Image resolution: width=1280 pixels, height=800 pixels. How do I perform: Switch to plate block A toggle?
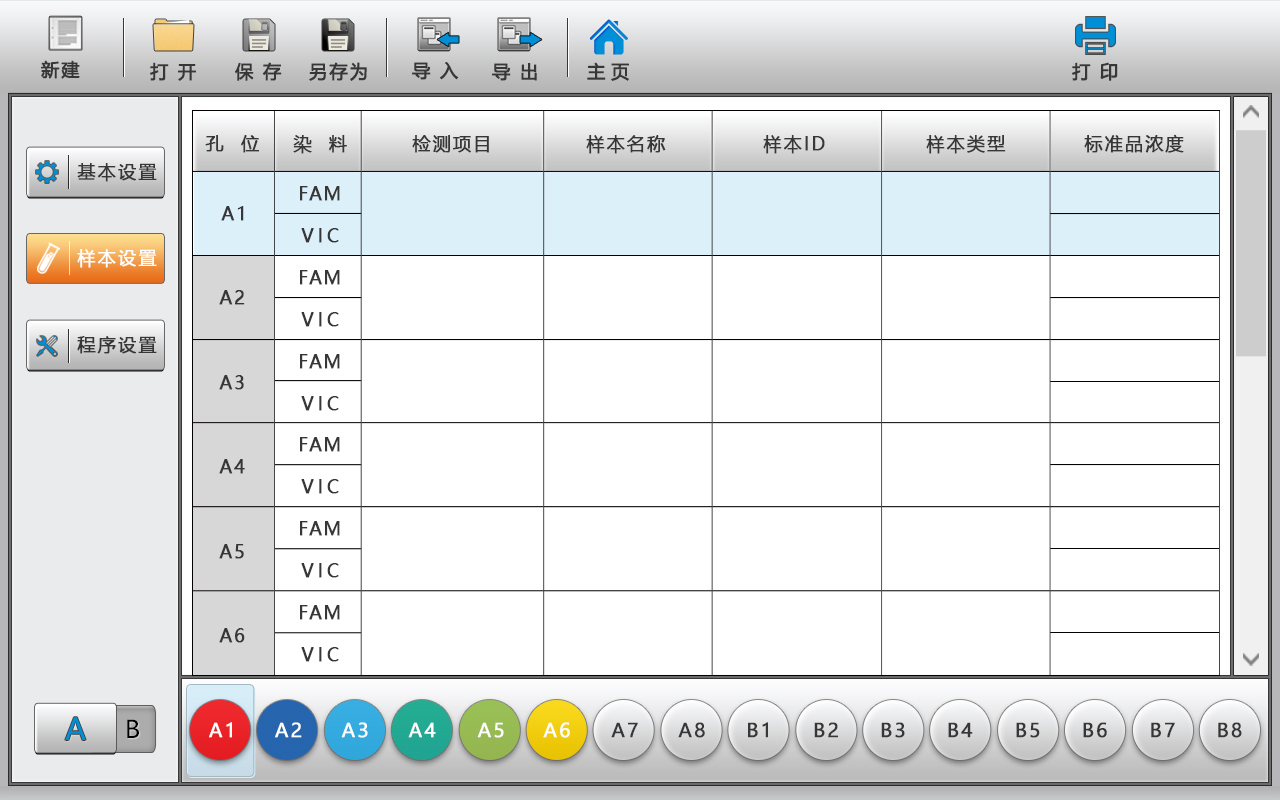pyautogui.click(x=75, y=729)
